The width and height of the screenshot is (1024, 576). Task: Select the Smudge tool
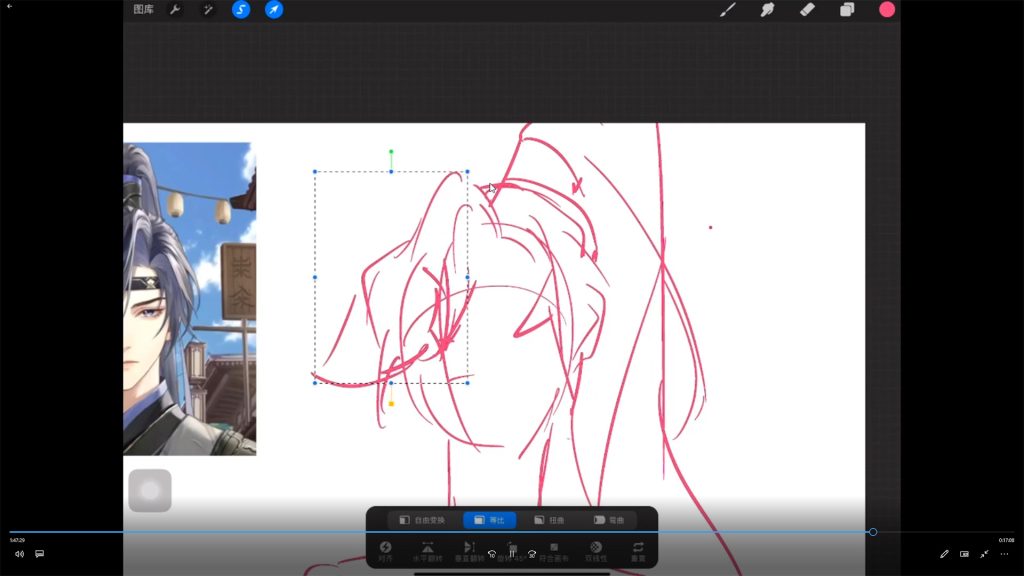tap(768, 10)
